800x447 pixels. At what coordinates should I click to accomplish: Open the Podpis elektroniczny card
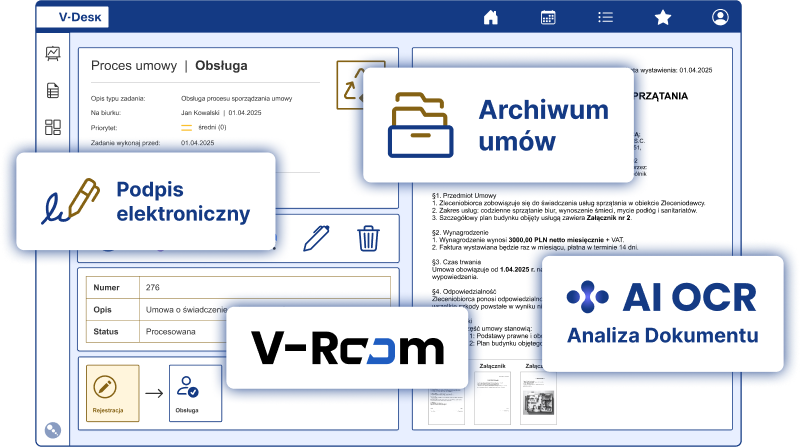pos(146,201)
